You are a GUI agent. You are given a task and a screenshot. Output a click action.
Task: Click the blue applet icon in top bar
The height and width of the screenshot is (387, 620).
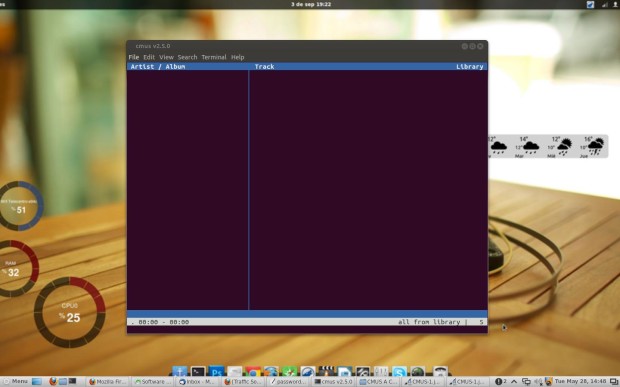pyautogui.click(x=590, y=4)
